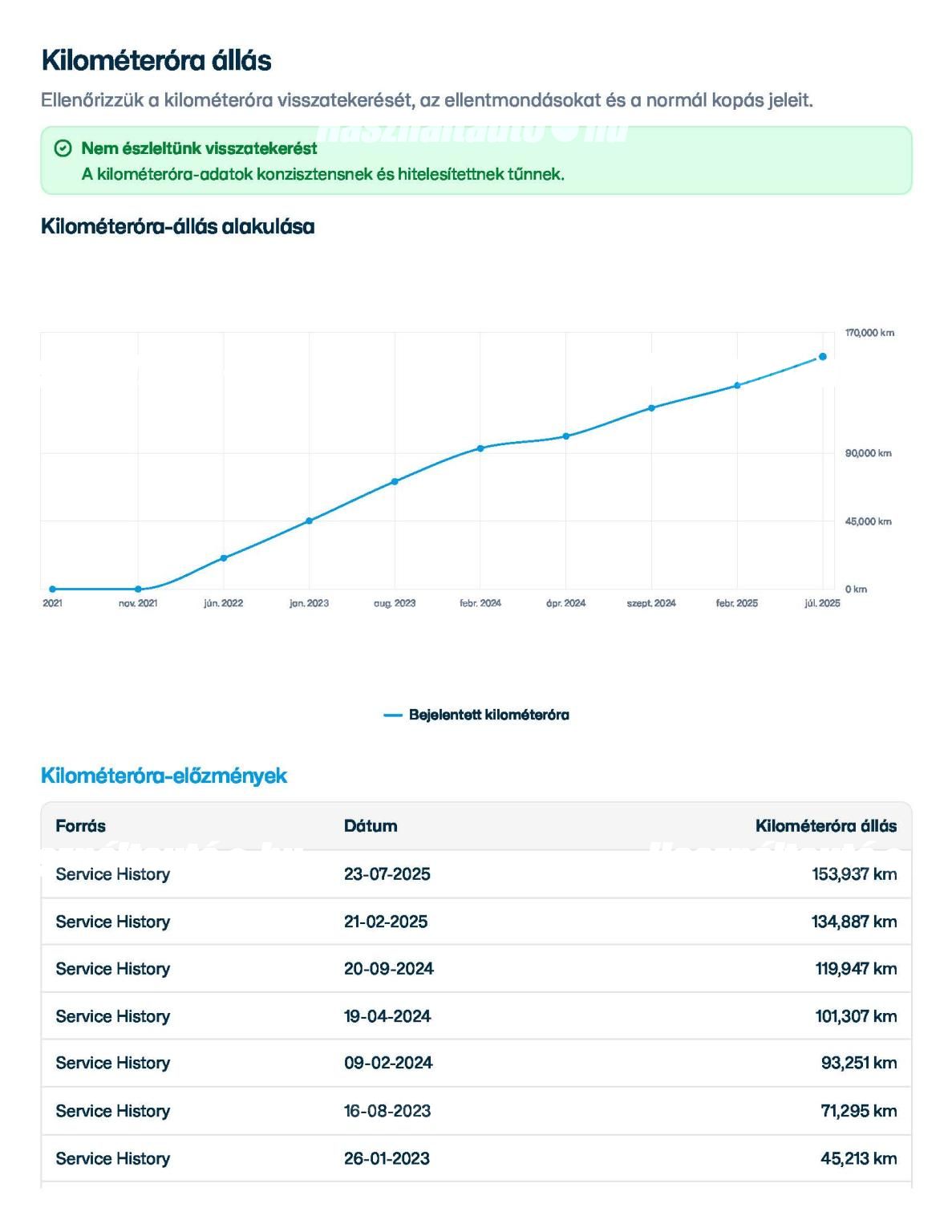Click the 153,937 km reading
This screenshot has width=952, height=1232.
pos(854,873)
